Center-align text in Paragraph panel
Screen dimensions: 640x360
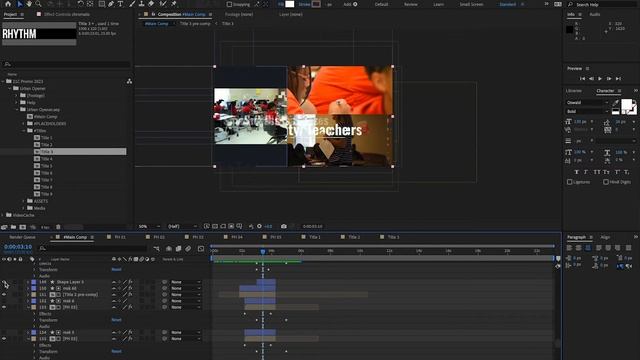point(578,247)
